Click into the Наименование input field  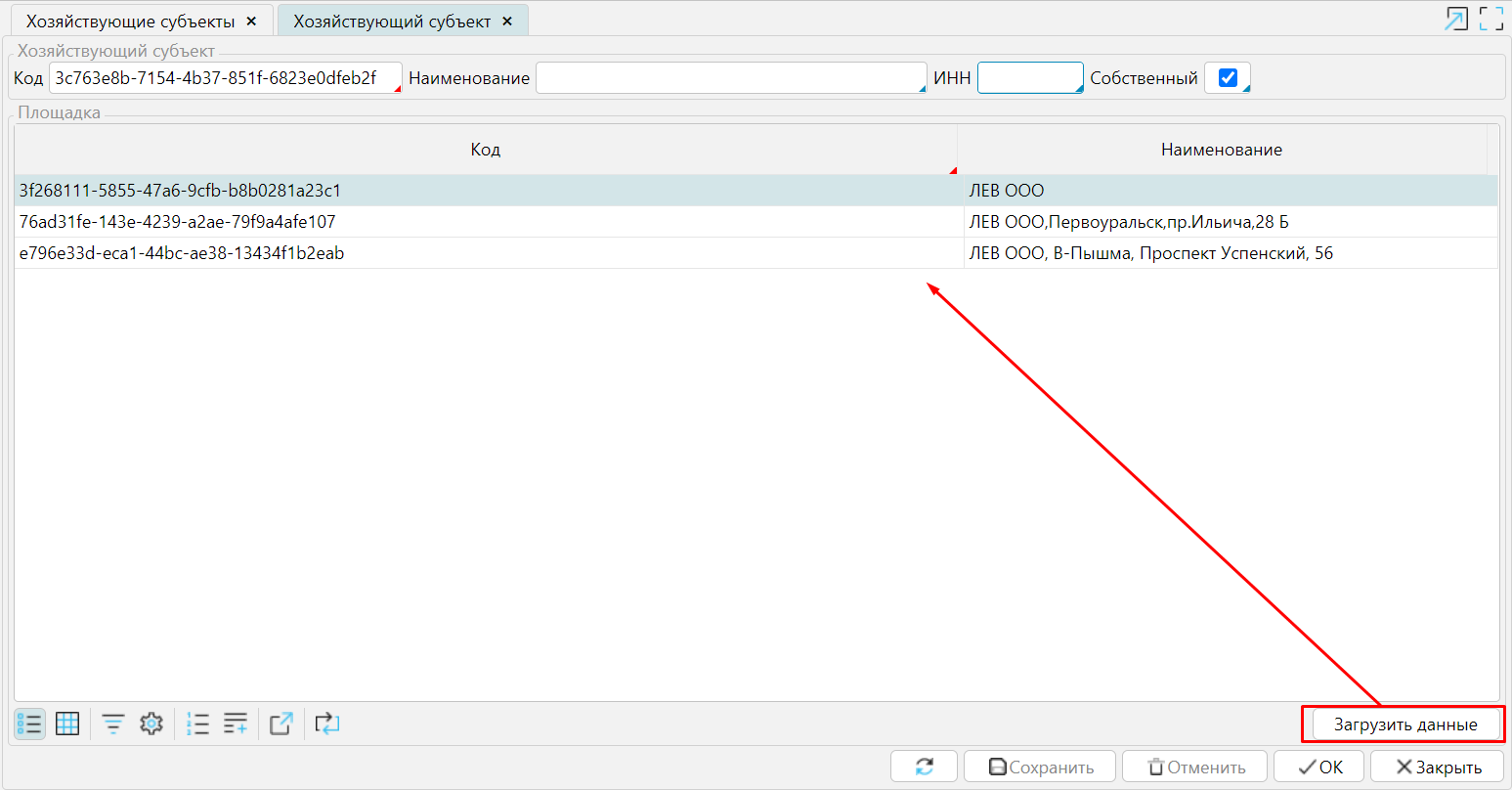pyautogui.click(x=729, y=78)
